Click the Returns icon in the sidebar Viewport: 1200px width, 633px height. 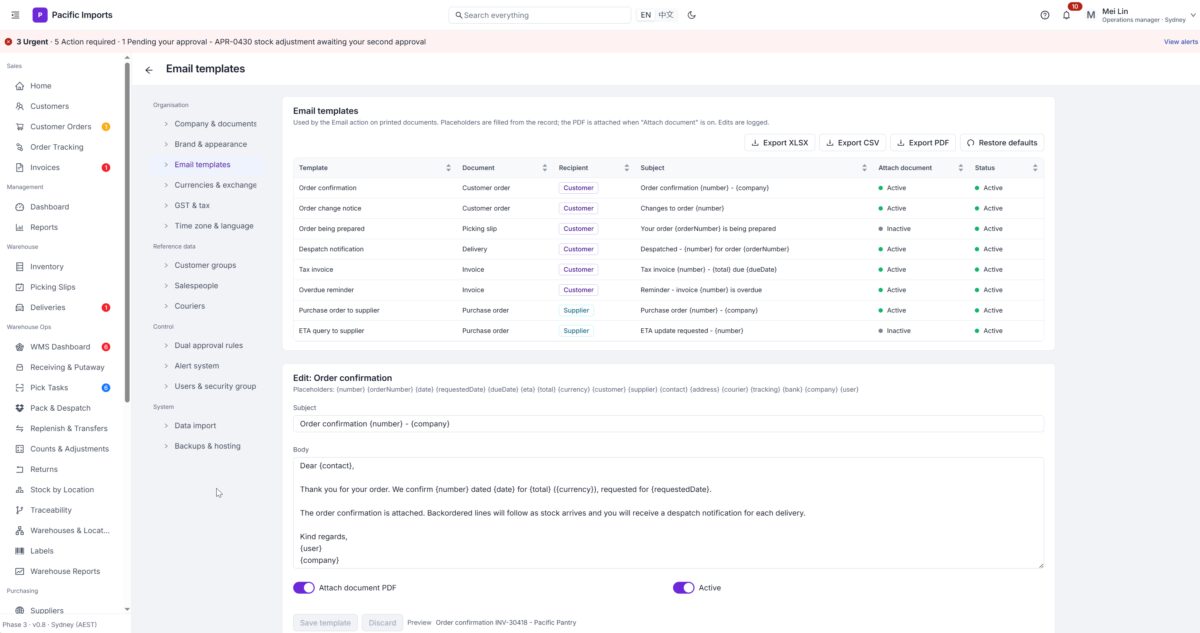[20, 469]
